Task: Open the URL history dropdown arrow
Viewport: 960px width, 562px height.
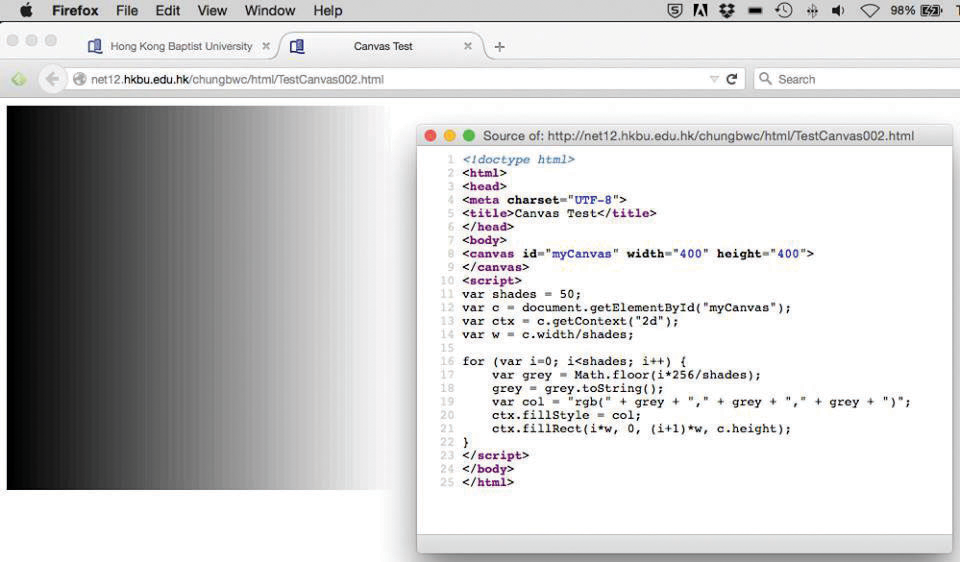Action: (x=714, y=79)
